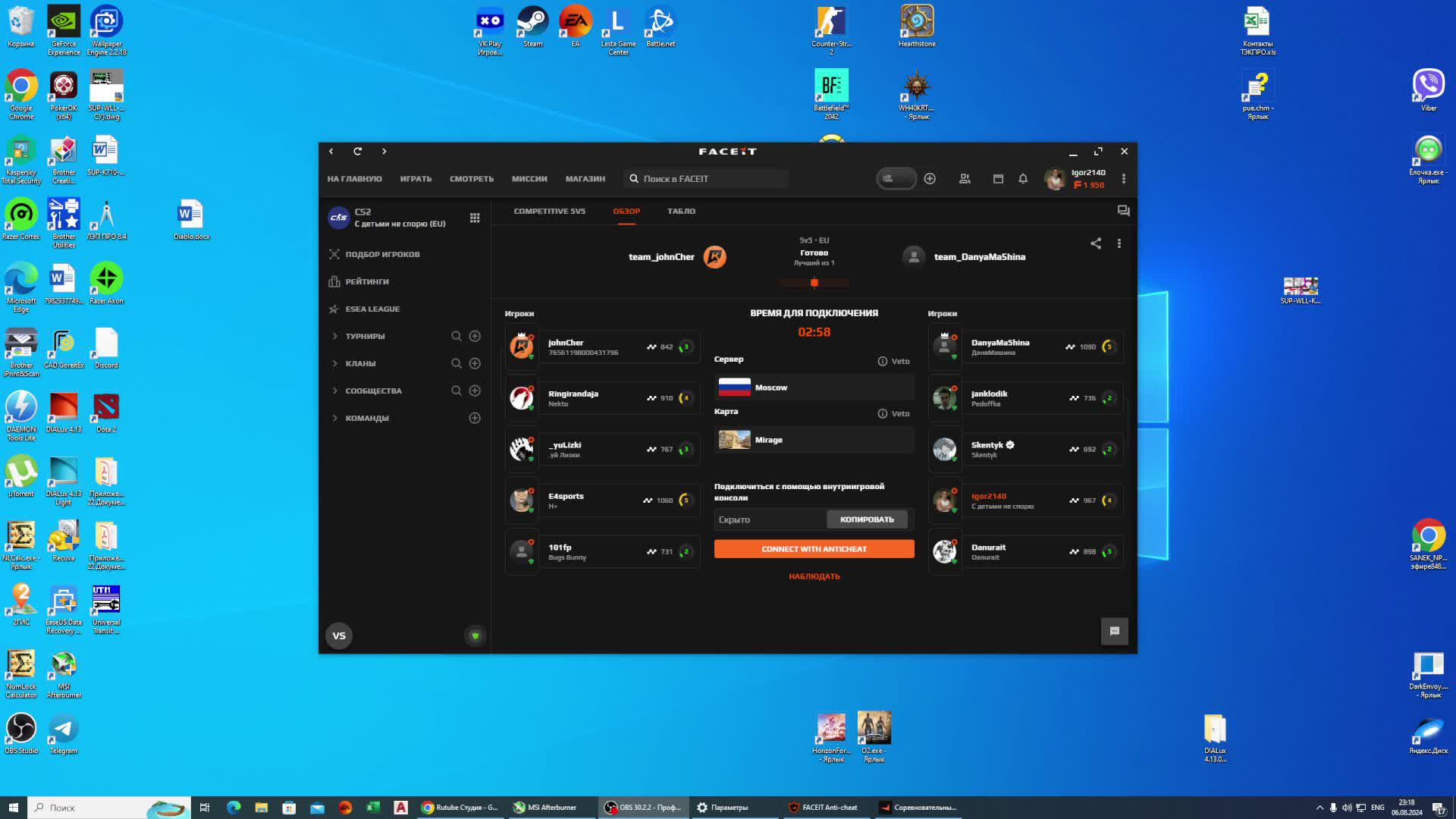Open the friends list icon
Viewport: 1456px width, 819px height.
click(x=965, y=179)
